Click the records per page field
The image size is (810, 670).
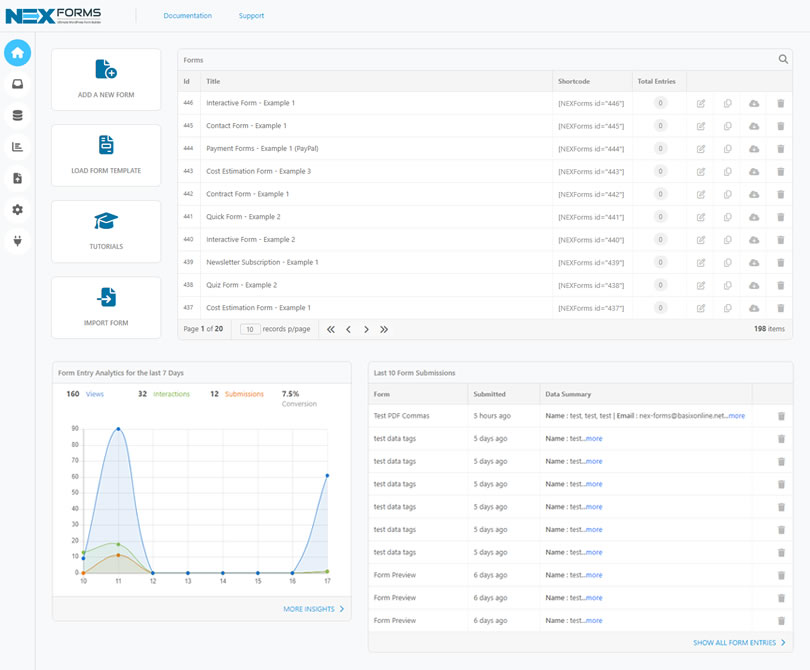point(250,330)
